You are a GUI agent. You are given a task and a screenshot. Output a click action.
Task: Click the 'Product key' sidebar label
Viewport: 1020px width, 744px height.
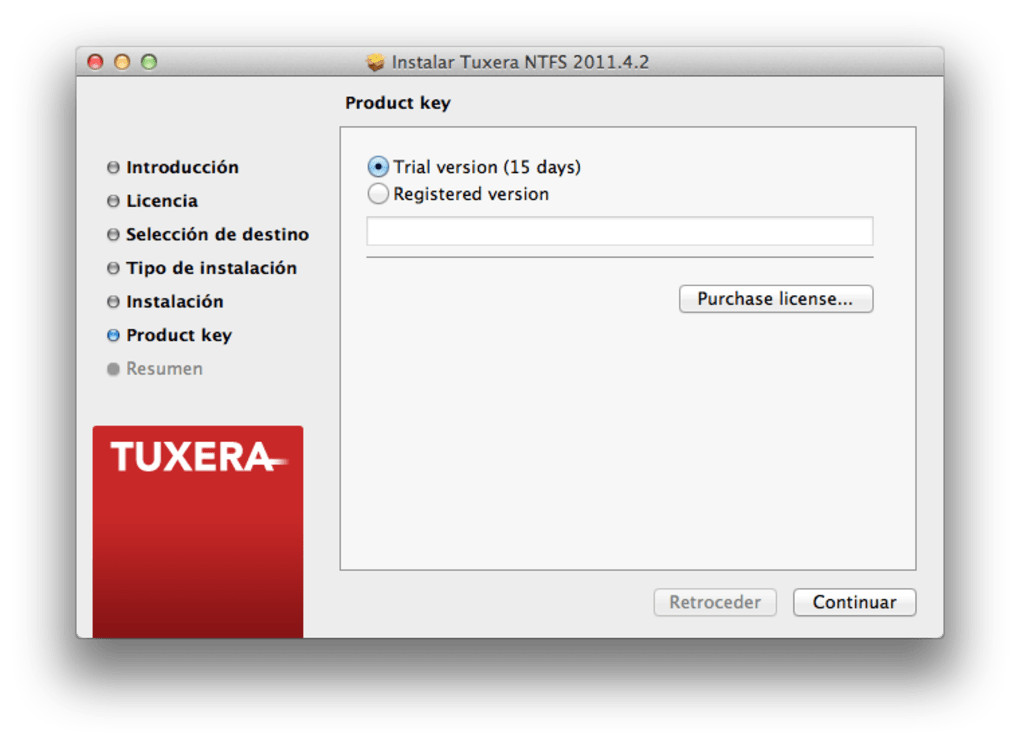pyautogui.click(x=179, y=336)
